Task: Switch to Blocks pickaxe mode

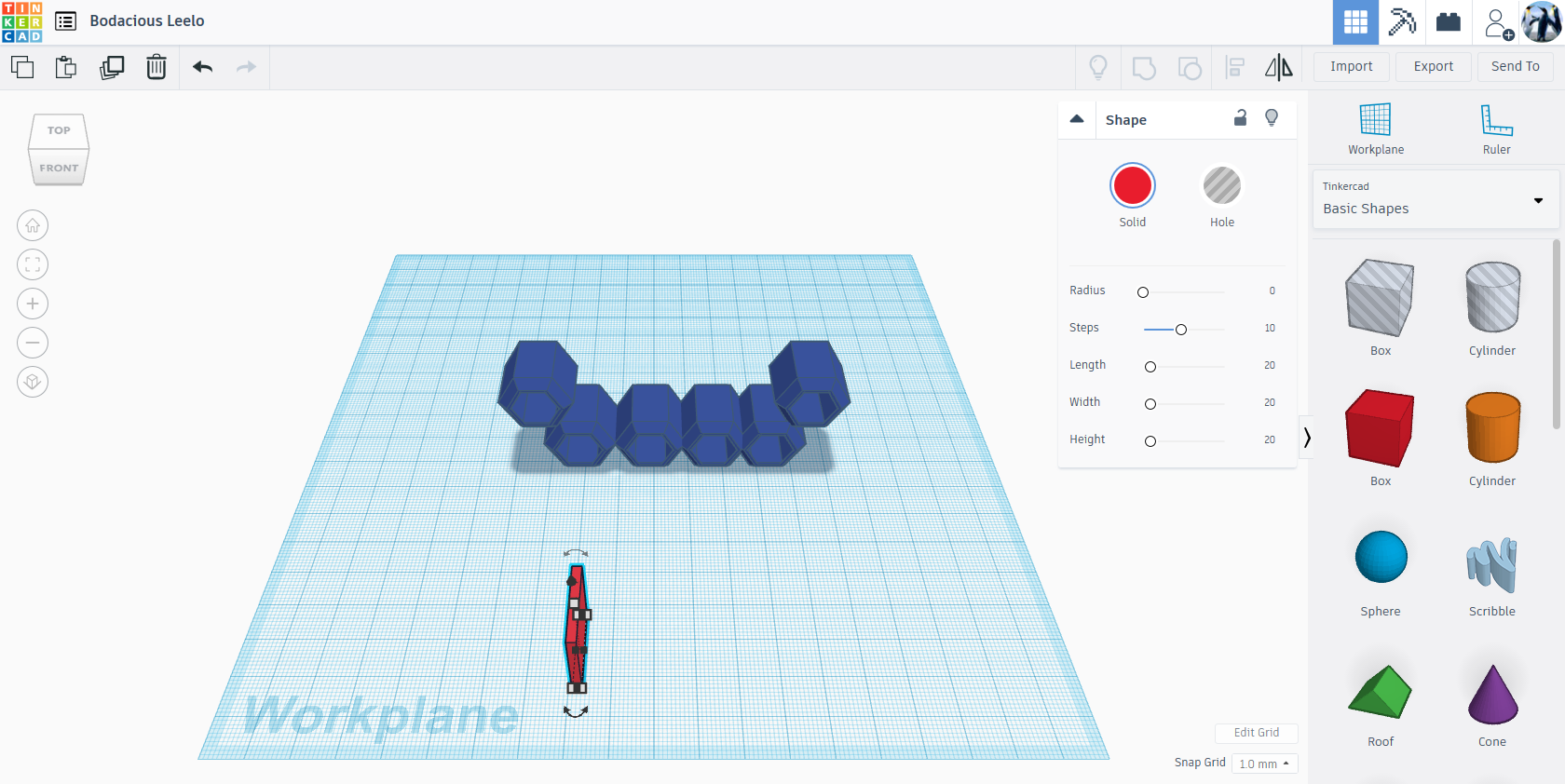Action: click(x=1402, y=22)
